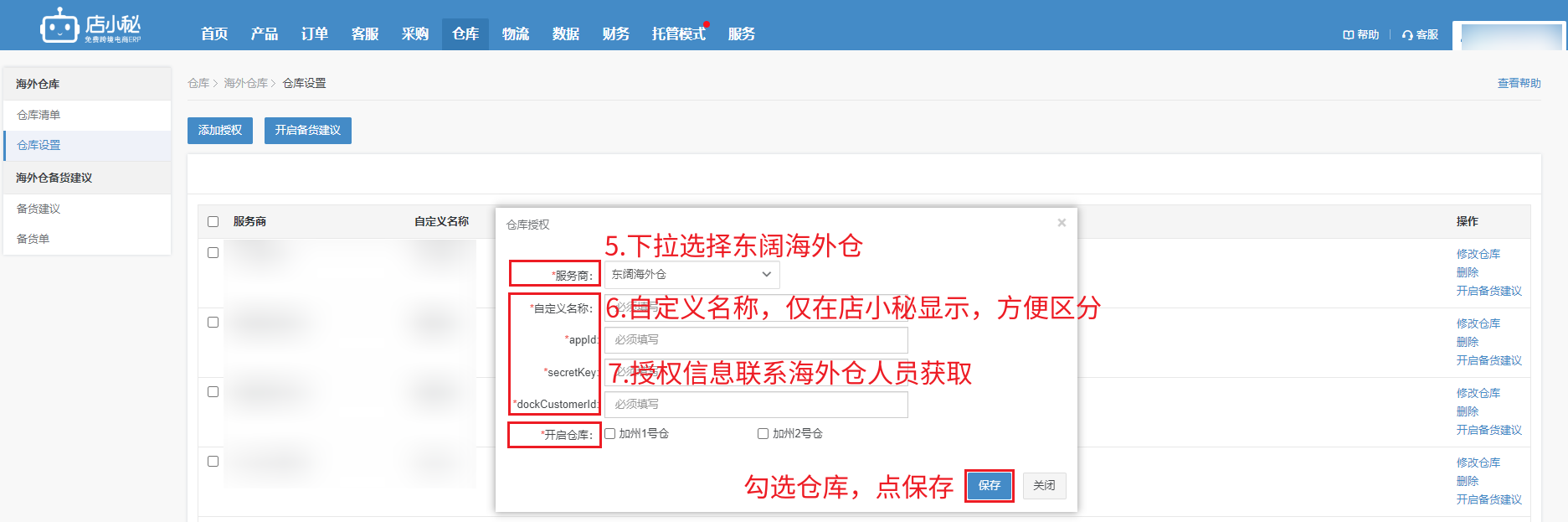
Task: Open the 服务 menu
Action: [742, 34]
